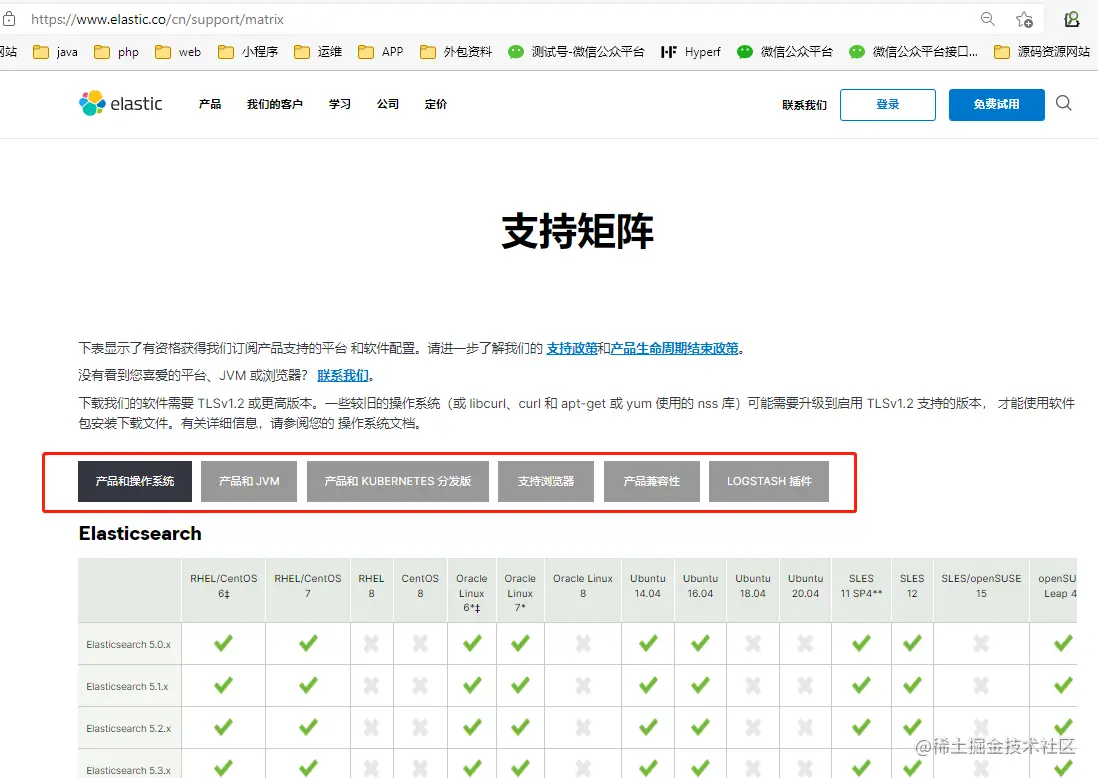Click the Elasticsearch 5.1.x row label

click(x=127, y=686)
